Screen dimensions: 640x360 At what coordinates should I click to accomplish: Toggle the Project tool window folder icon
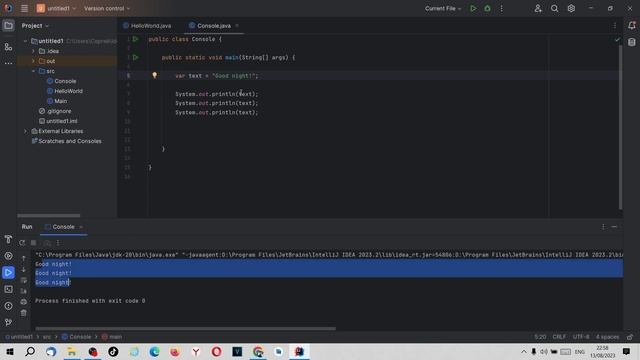click(8, 26)
